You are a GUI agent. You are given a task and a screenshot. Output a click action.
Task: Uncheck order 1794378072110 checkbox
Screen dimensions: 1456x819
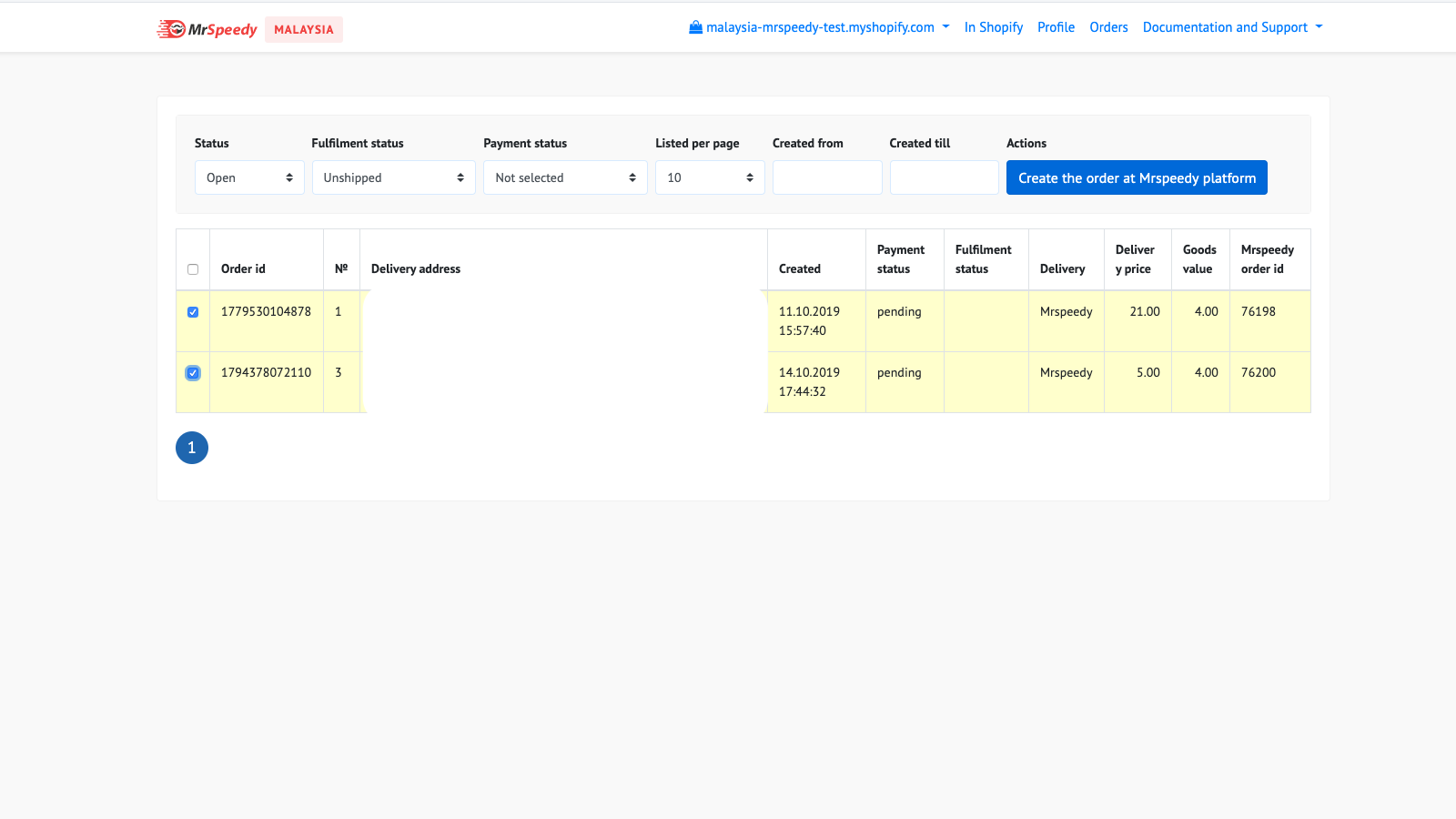193,373
